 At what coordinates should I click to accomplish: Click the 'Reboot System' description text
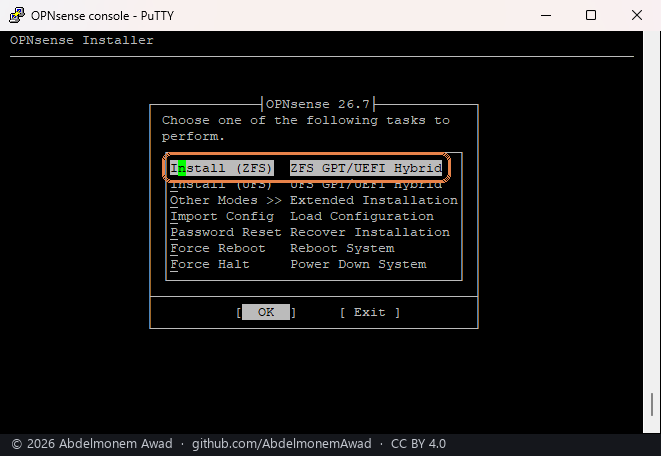(x=342, y=248)
